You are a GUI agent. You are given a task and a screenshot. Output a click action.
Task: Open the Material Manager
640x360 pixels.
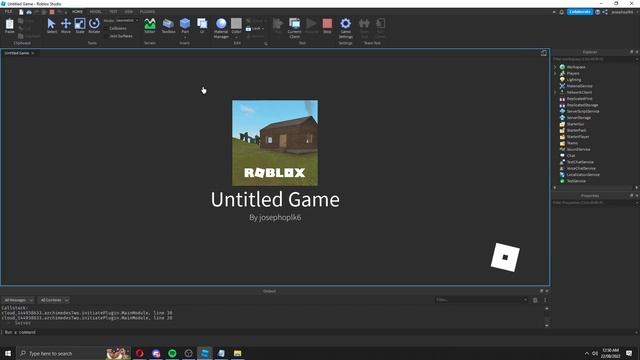point(221,28)
